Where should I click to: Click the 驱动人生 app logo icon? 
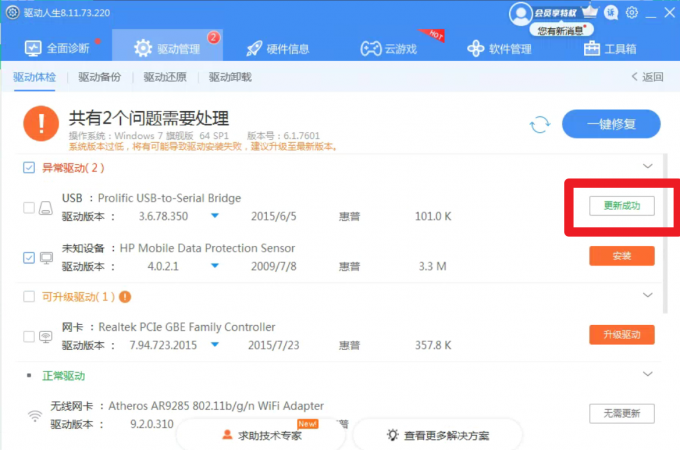tap(12, 12)
